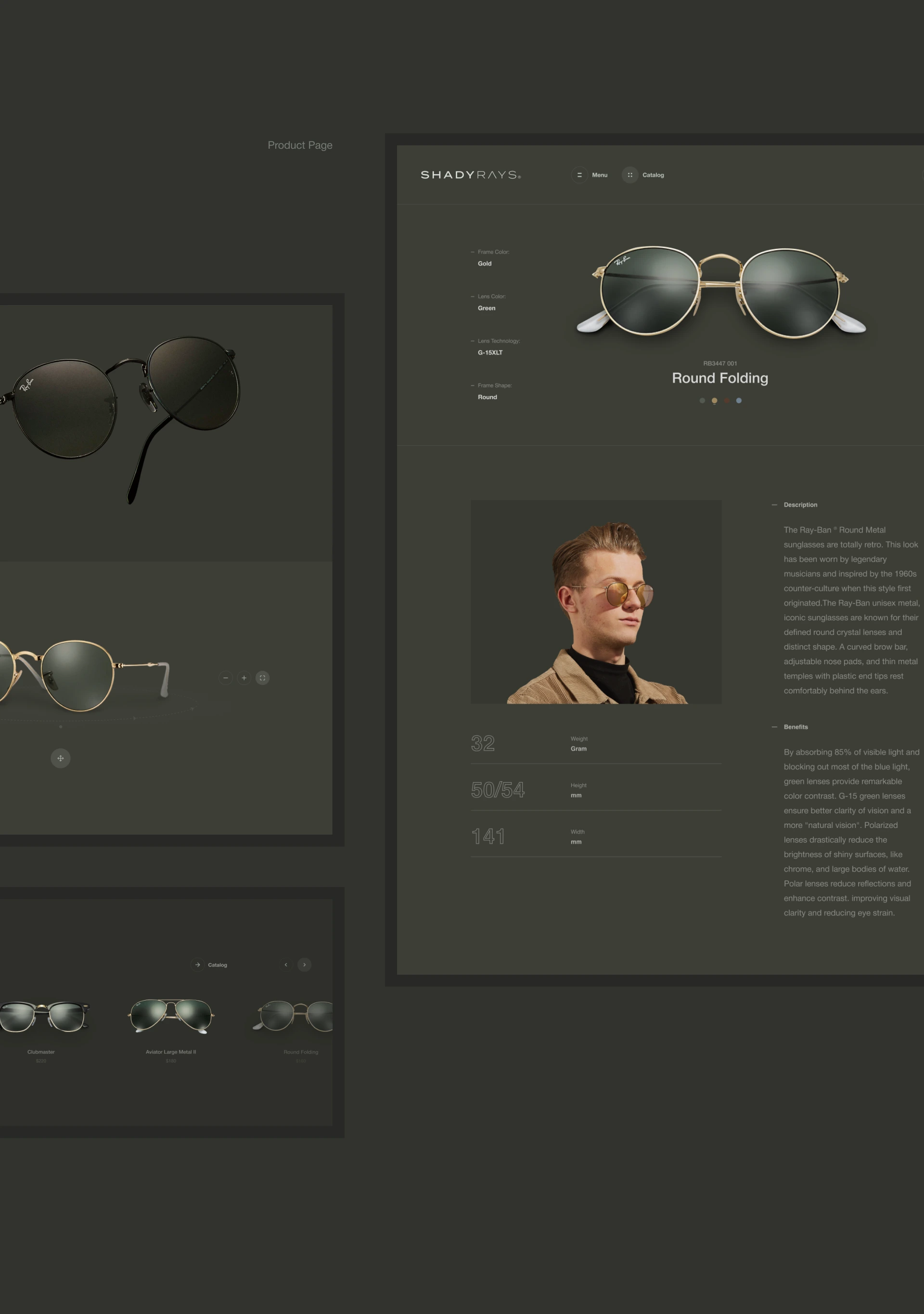This screenshot has width=924, height=1314.
Task: Click the 'Benefits' section heading
Action: click(x=796, y=727)
